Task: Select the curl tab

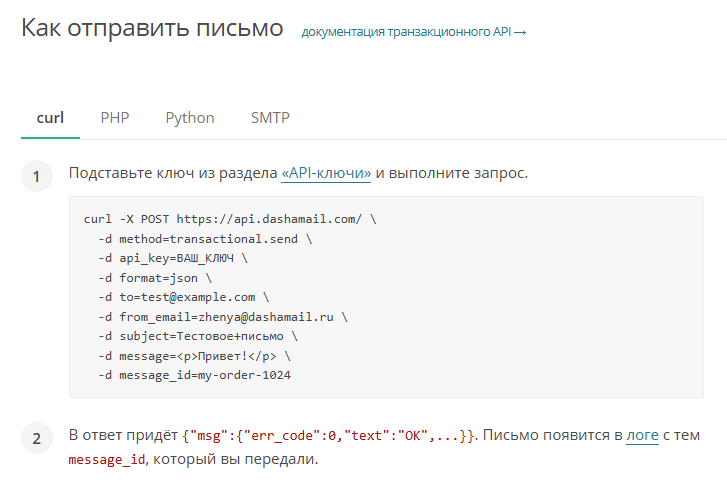Action: point(50,118)
